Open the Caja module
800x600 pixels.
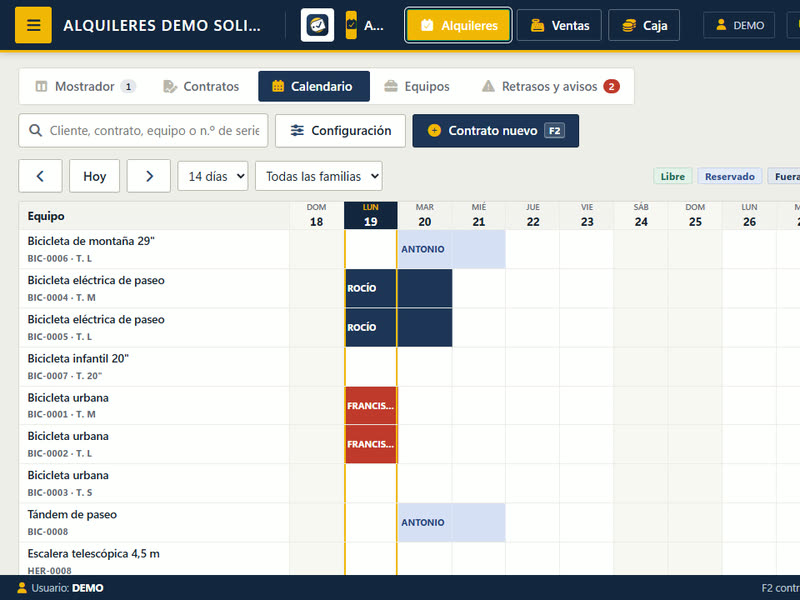click(x=644, y=25)
